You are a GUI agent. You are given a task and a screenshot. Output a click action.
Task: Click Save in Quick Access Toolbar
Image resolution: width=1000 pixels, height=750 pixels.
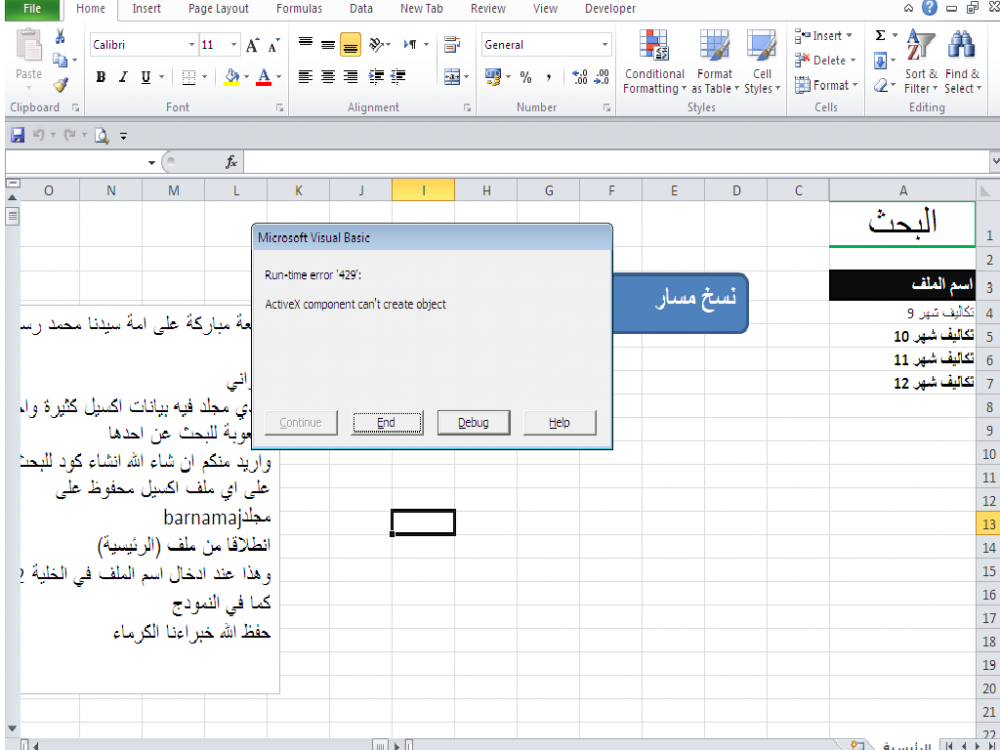(18, 135)
